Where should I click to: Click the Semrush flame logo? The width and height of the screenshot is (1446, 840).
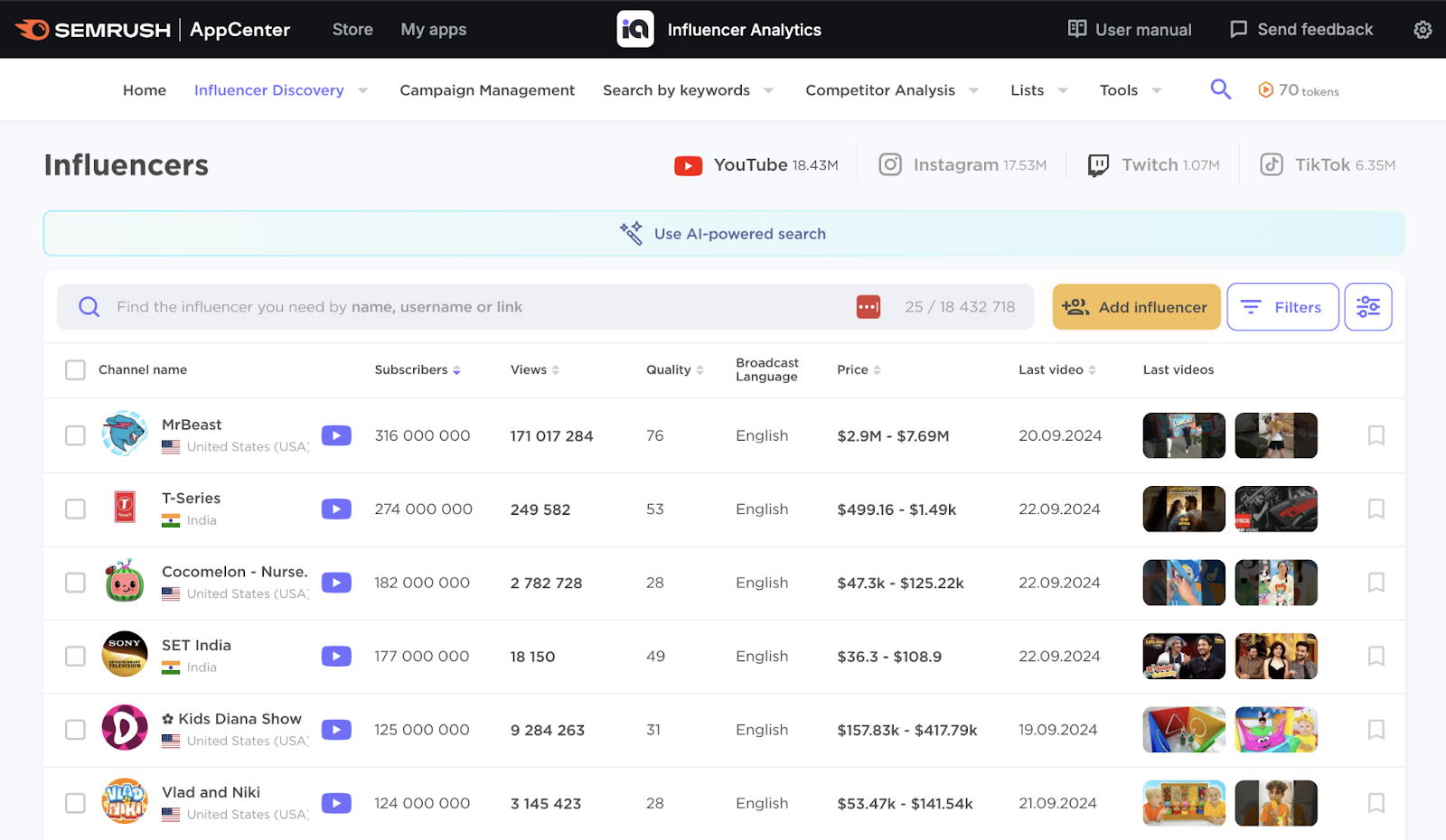tap(33, 30)
